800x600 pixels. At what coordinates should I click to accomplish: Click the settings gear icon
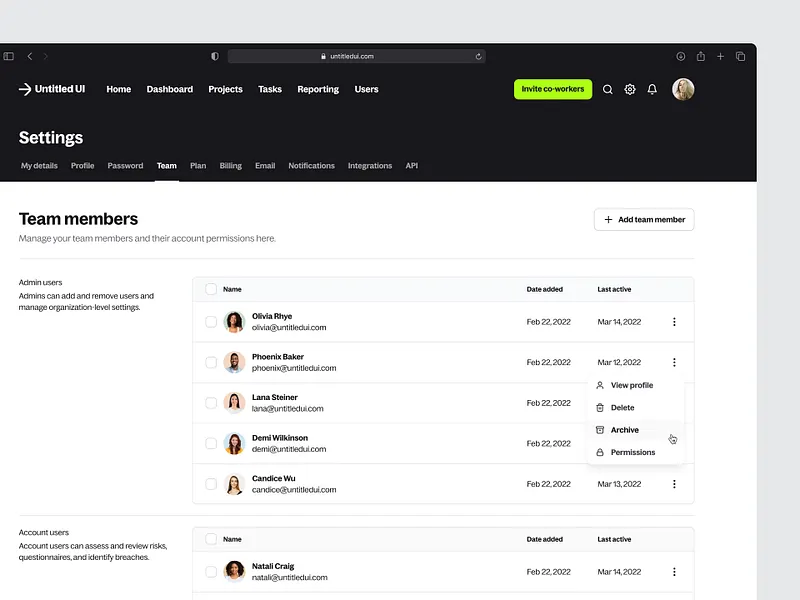[629, 89]
